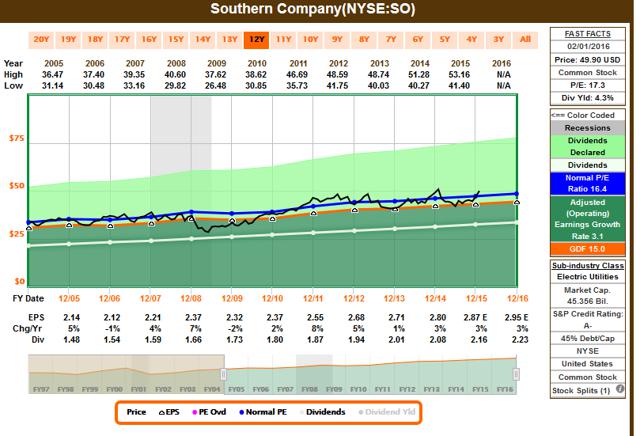Click Recessions color code swatch
Viewport: 640px width, 436px height.
click(x=588, y=128)
